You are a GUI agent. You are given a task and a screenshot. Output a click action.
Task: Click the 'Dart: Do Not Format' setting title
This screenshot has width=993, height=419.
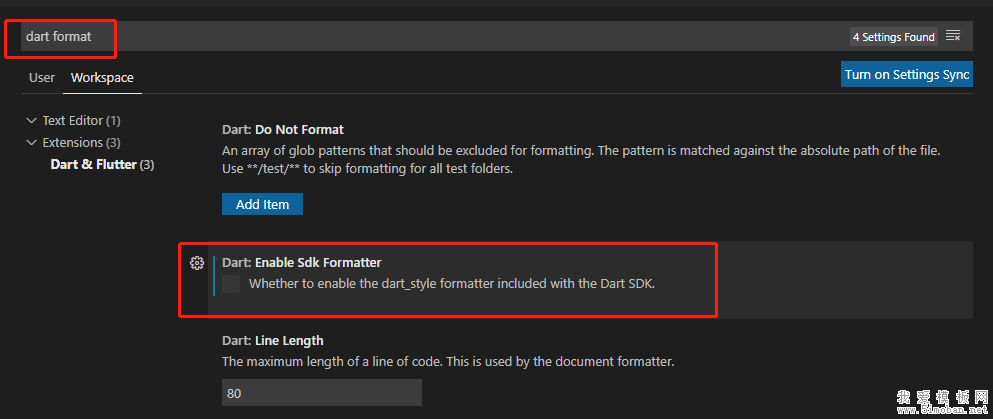pyautogui.click(x=283, y=130)
